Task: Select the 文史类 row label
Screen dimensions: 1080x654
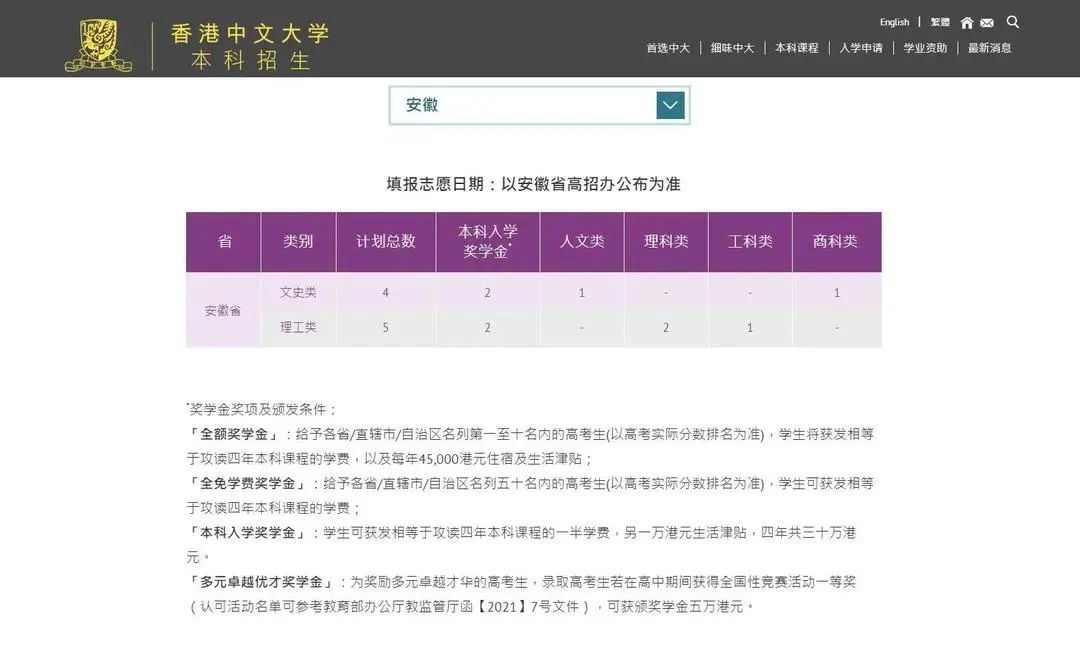Action: coord(298,292)
